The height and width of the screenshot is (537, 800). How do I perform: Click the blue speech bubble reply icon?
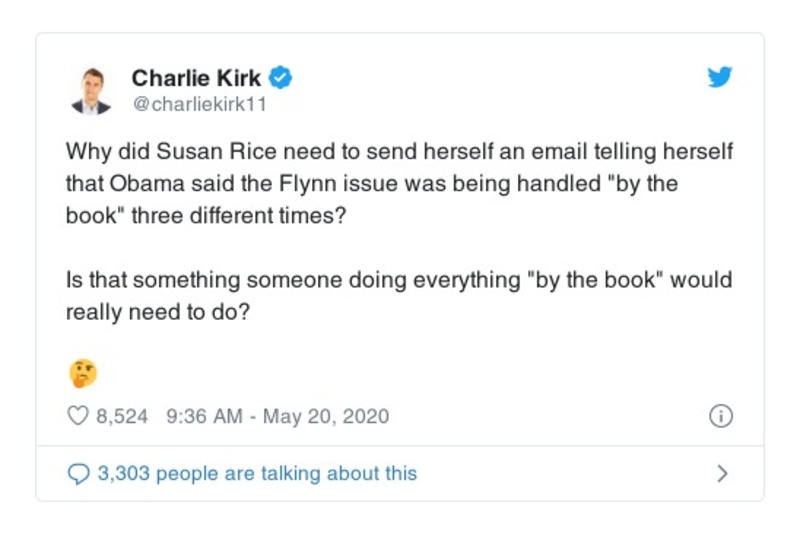[x=77, y=473]
